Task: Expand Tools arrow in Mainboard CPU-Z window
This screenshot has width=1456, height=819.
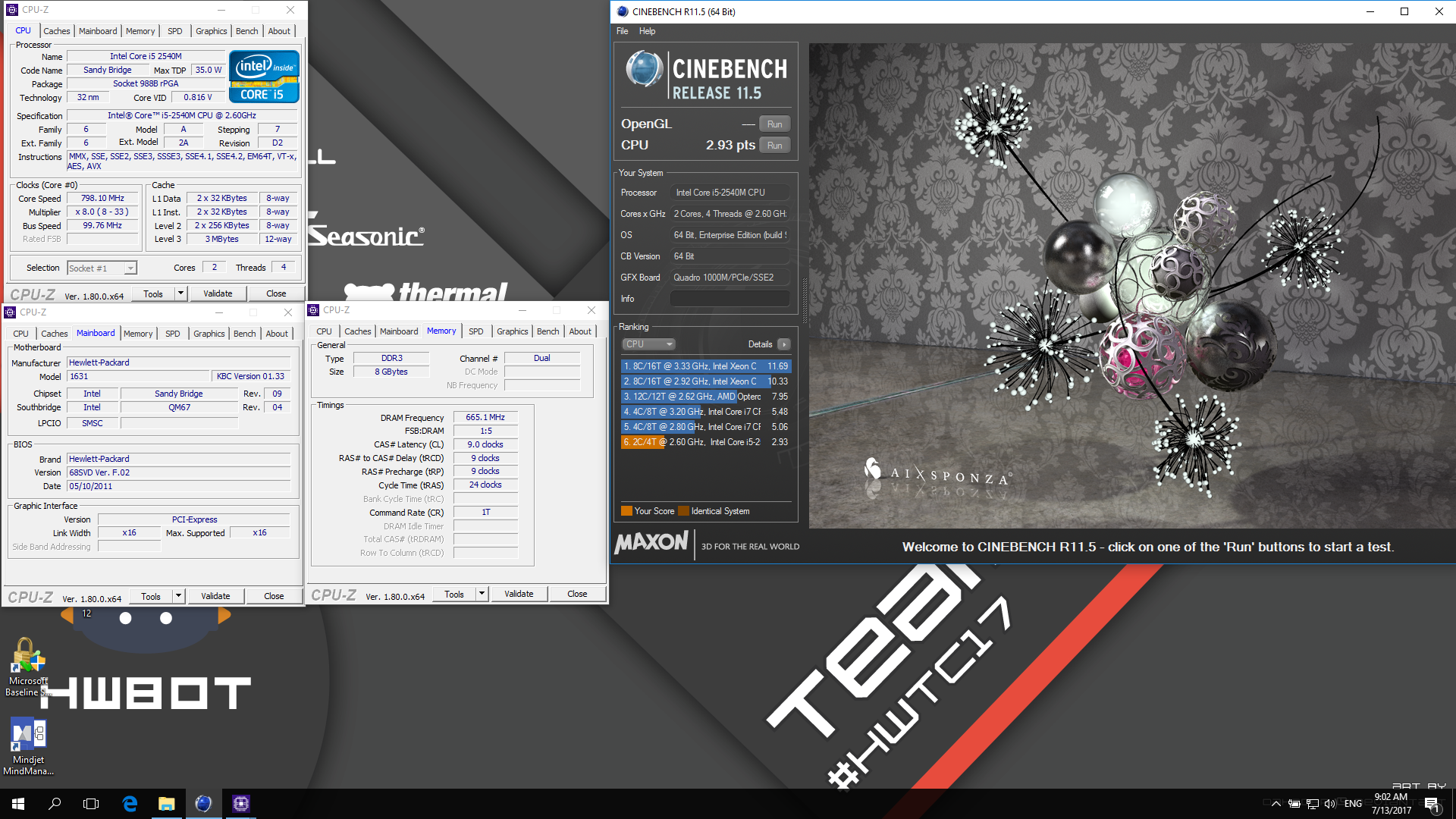Action: (x=178, y=596)
